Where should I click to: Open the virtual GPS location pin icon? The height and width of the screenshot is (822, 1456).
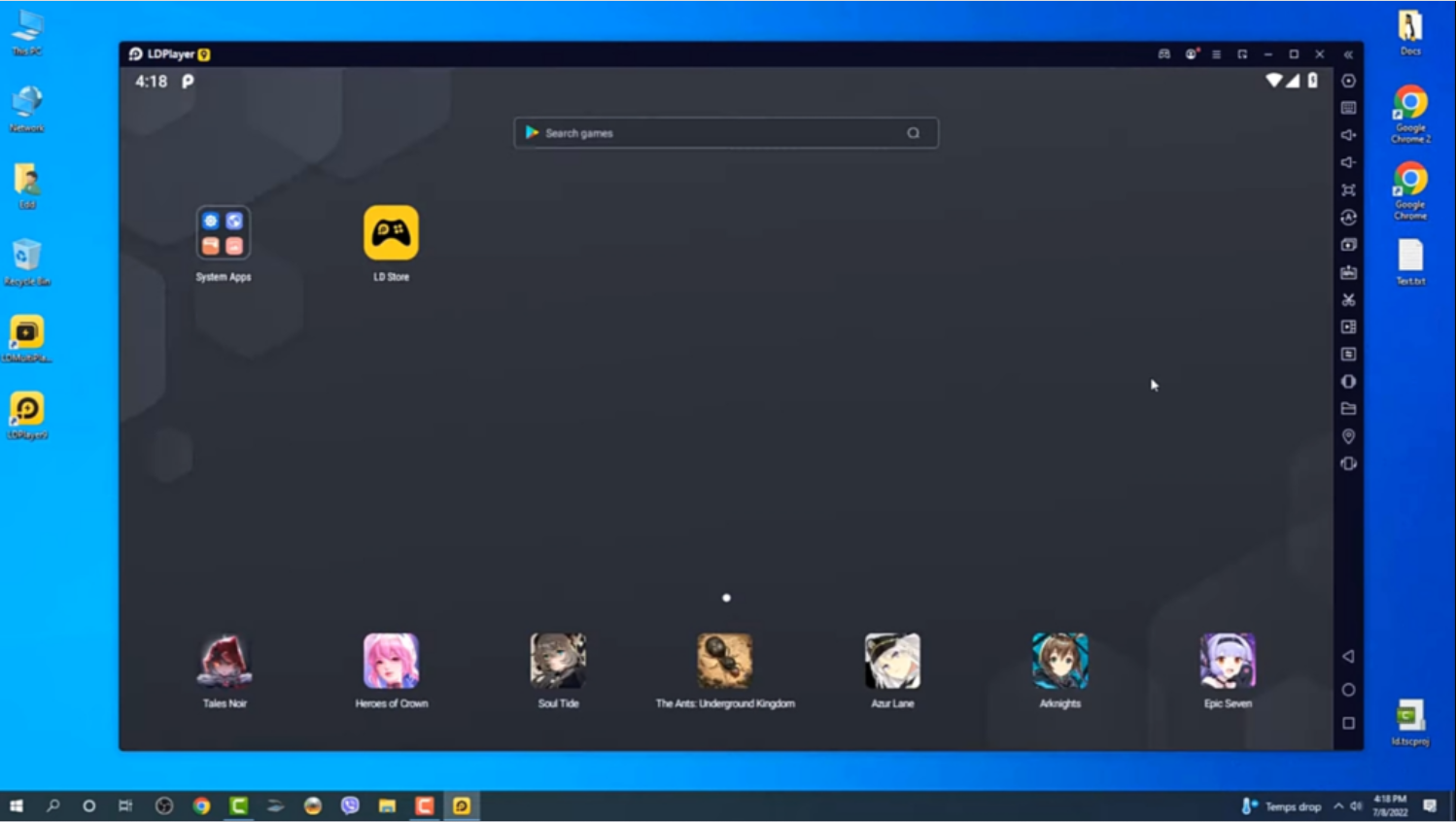1348,436
